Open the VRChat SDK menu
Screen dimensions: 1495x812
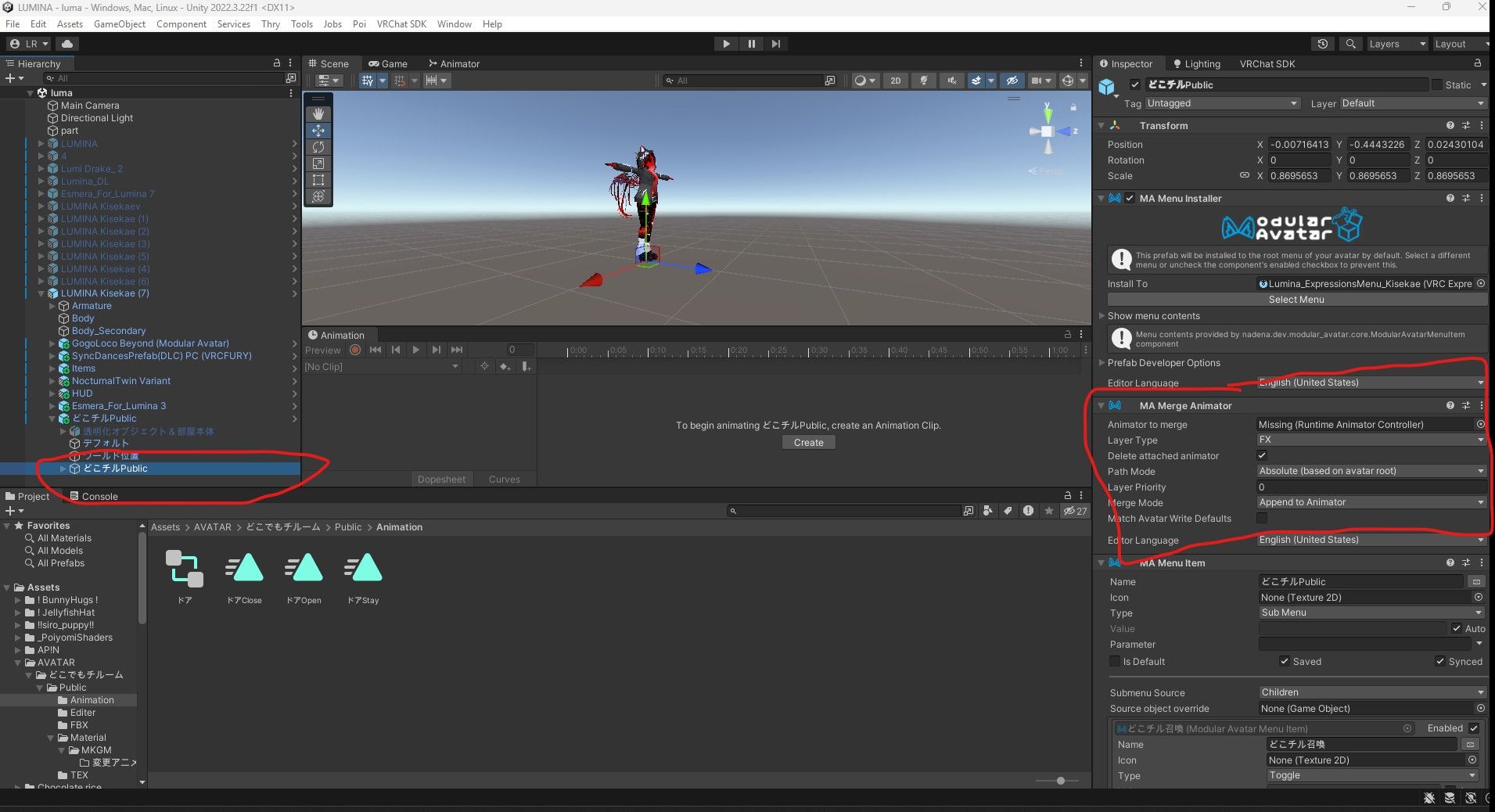click(401, 24)
